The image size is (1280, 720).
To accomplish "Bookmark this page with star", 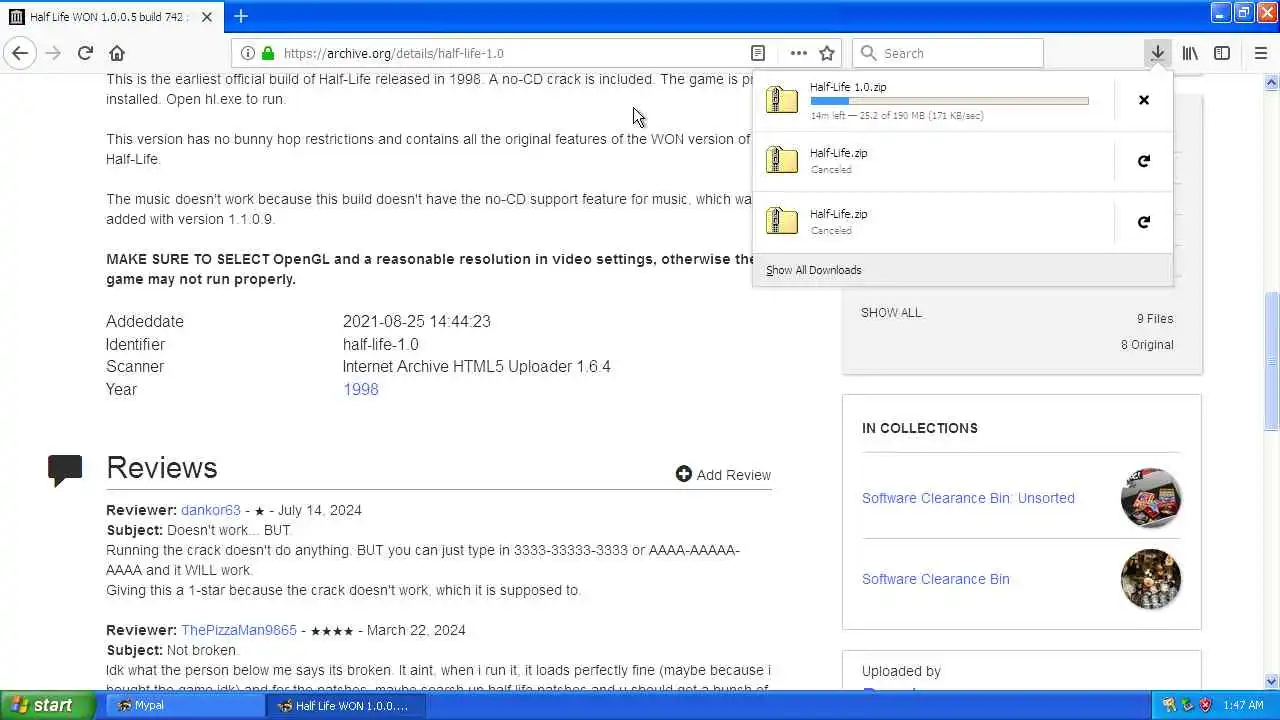I will click(x=827, y=53).
